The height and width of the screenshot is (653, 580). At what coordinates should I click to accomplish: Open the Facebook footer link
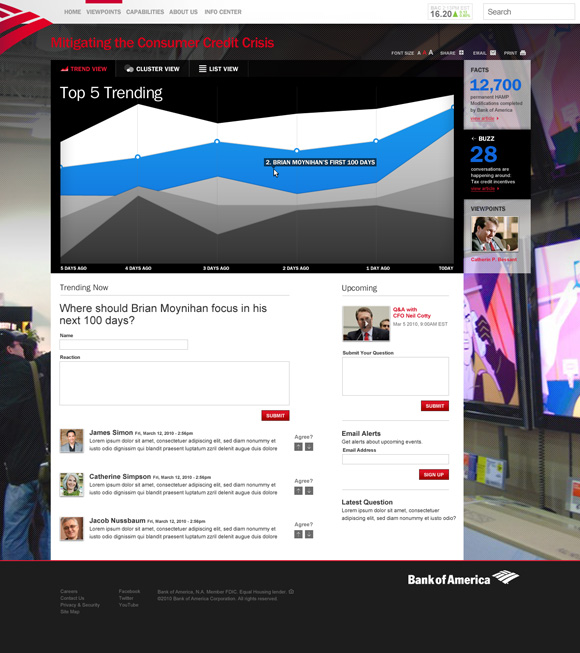pyautogui.click(x=129, y=591)
